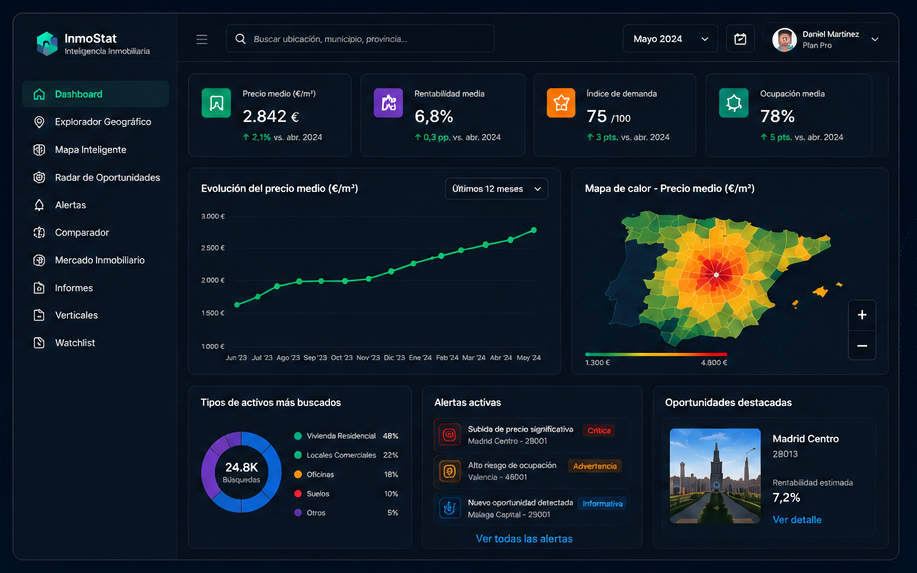Open Mapa Inteligente menu item

pyautogui.click(x=95, y=150)
